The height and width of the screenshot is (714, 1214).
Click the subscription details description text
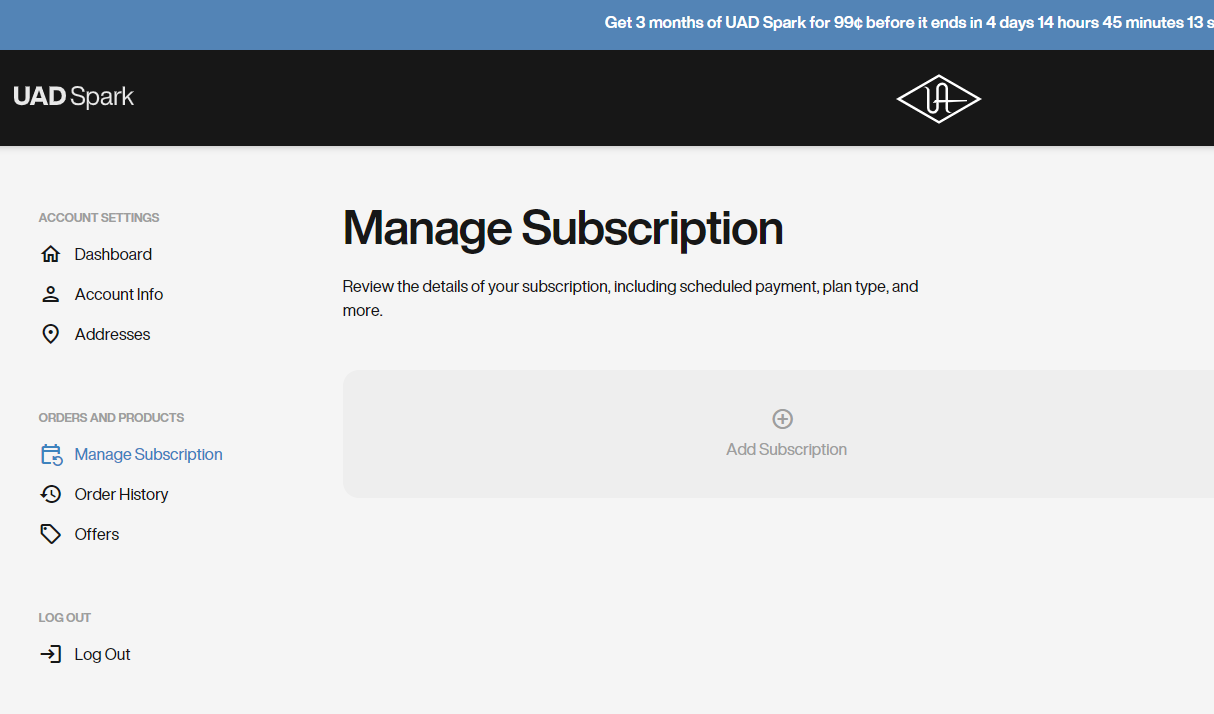coord(630,298)
